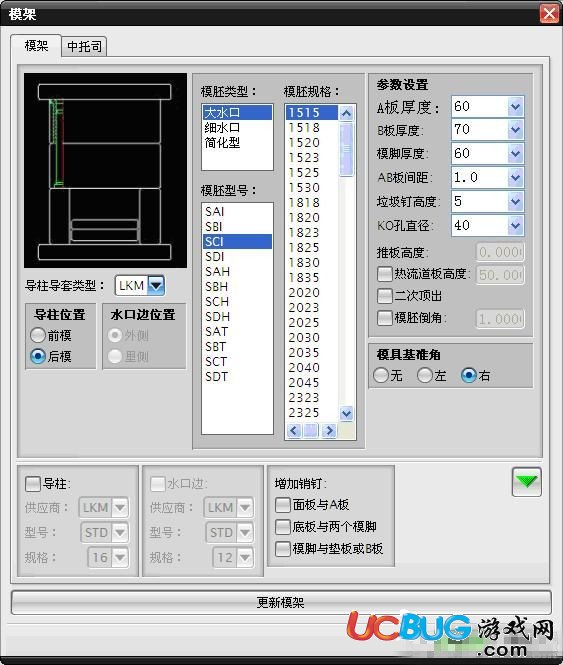563x665 pixels.
Task: Click the 更新模架 button
Action: tap(281, 602)
